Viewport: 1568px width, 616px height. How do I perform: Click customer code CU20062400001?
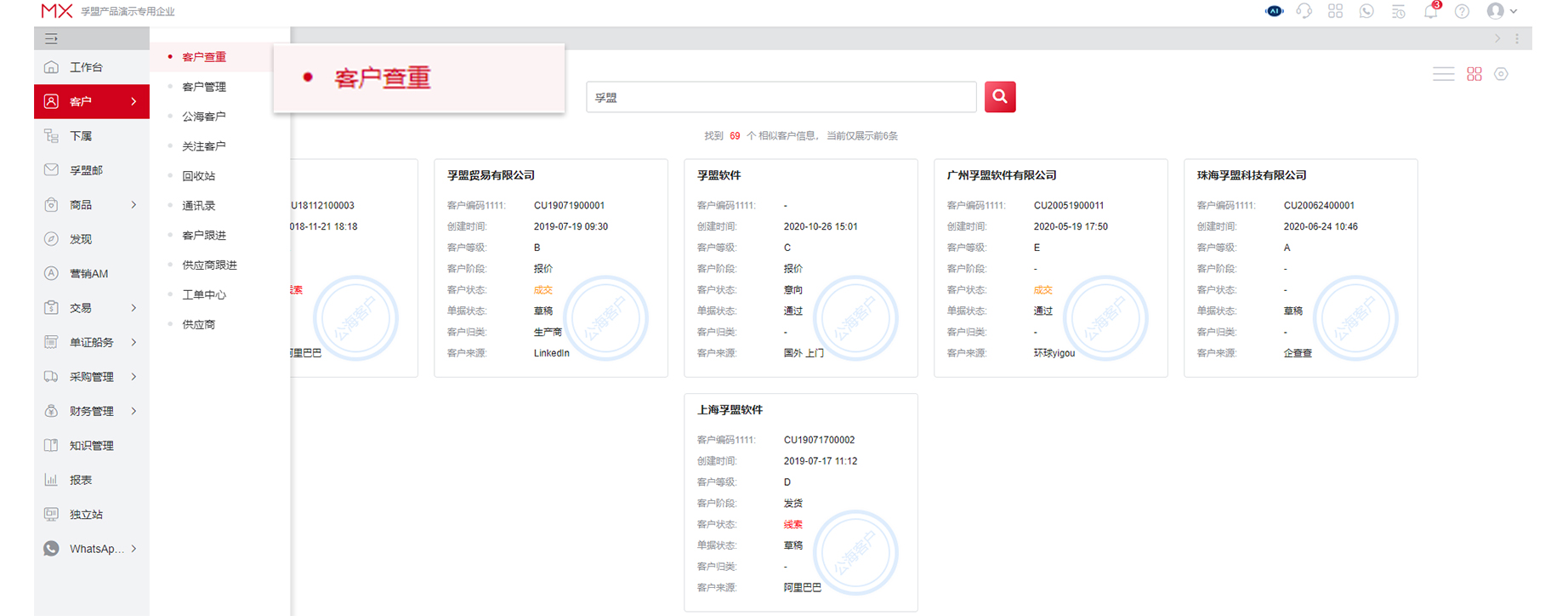pyautogui.click(x=1319, y=205)
